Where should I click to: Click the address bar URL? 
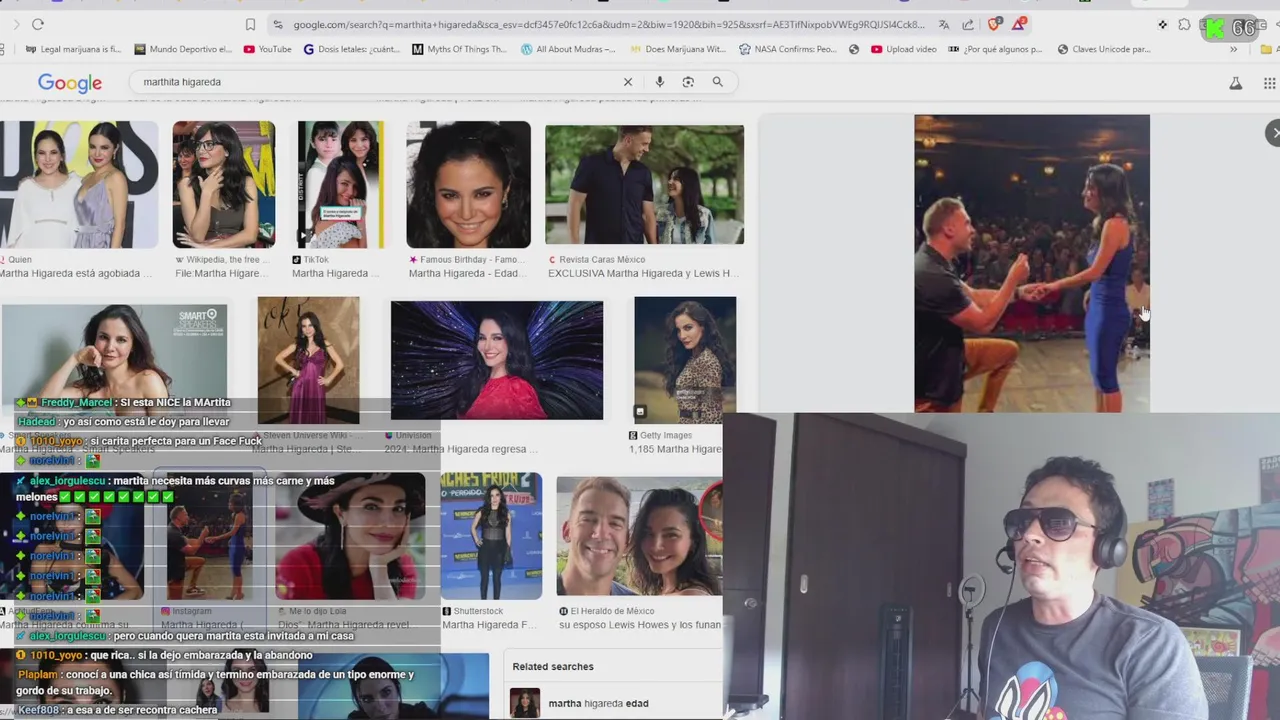click(x=609, y=24)
